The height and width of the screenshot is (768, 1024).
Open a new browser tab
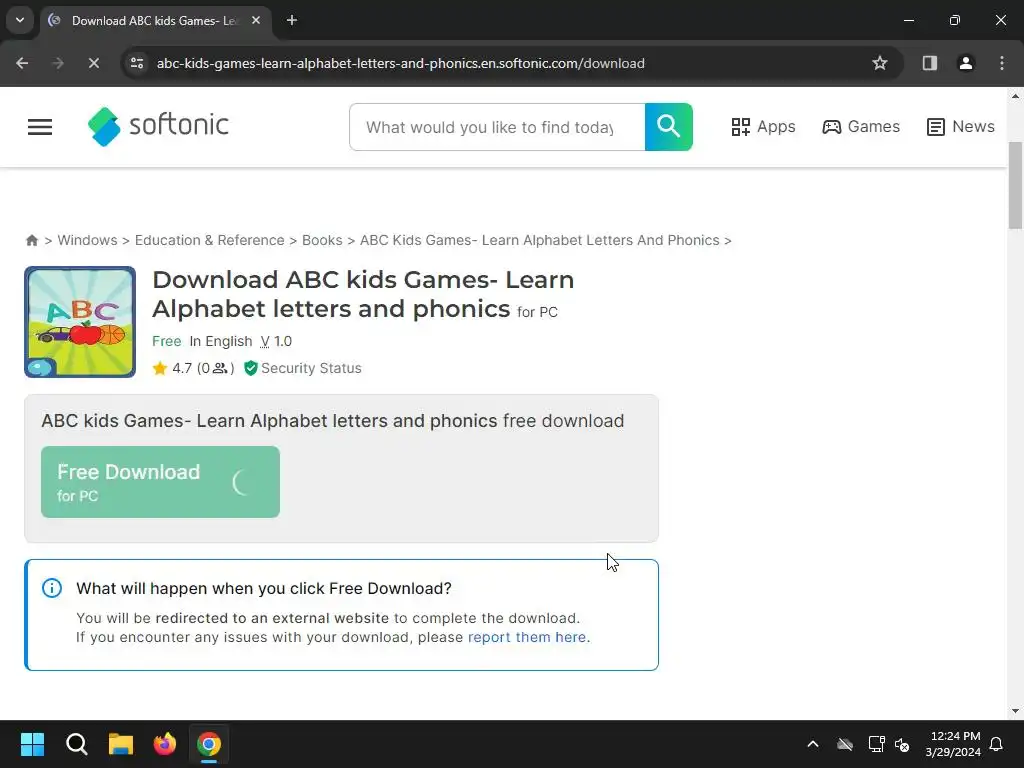tap(292, 21)
